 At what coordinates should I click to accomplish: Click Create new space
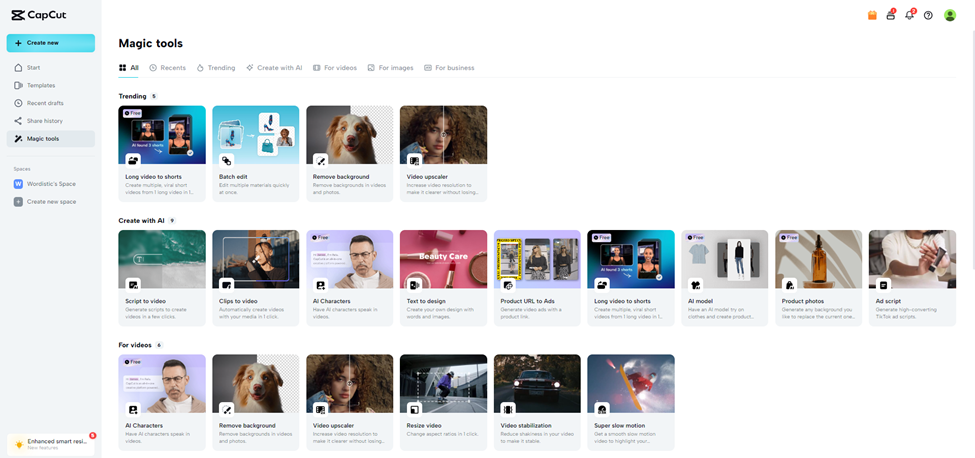click(x=51, y=202)
